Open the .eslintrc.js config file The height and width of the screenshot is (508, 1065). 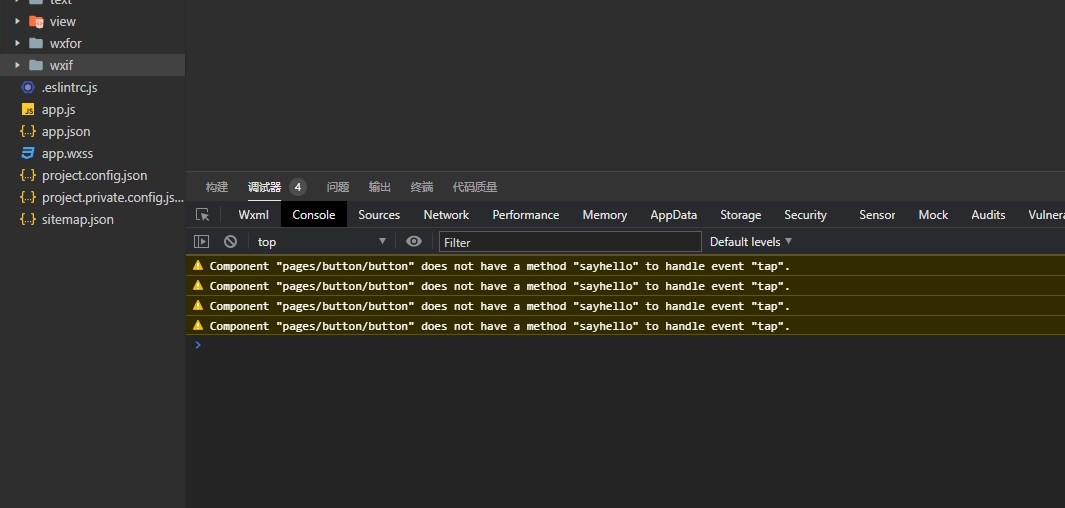(x=69, y=88)
